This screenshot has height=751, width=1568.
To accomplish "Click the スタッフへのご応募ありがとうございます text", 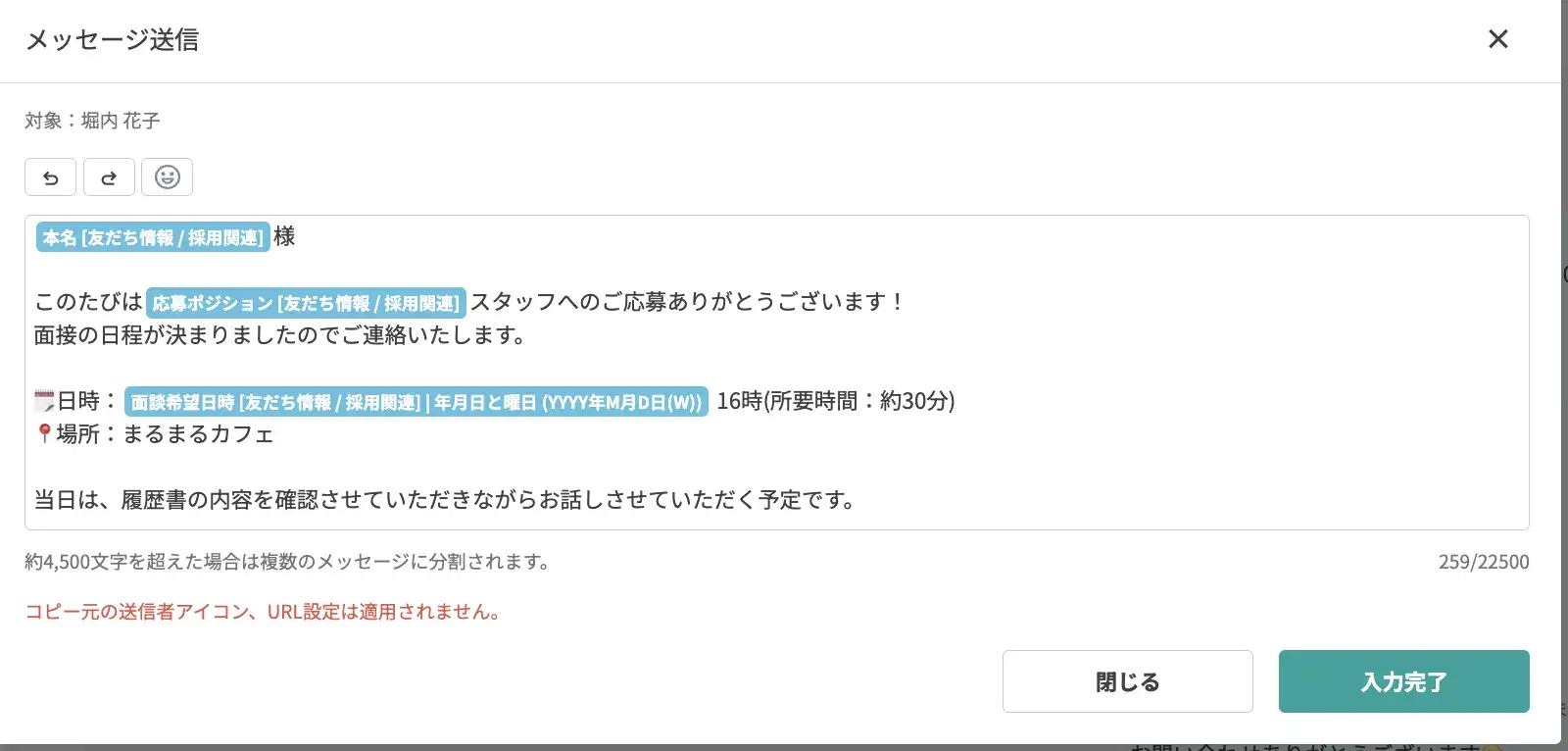I will tap(686, 302).
